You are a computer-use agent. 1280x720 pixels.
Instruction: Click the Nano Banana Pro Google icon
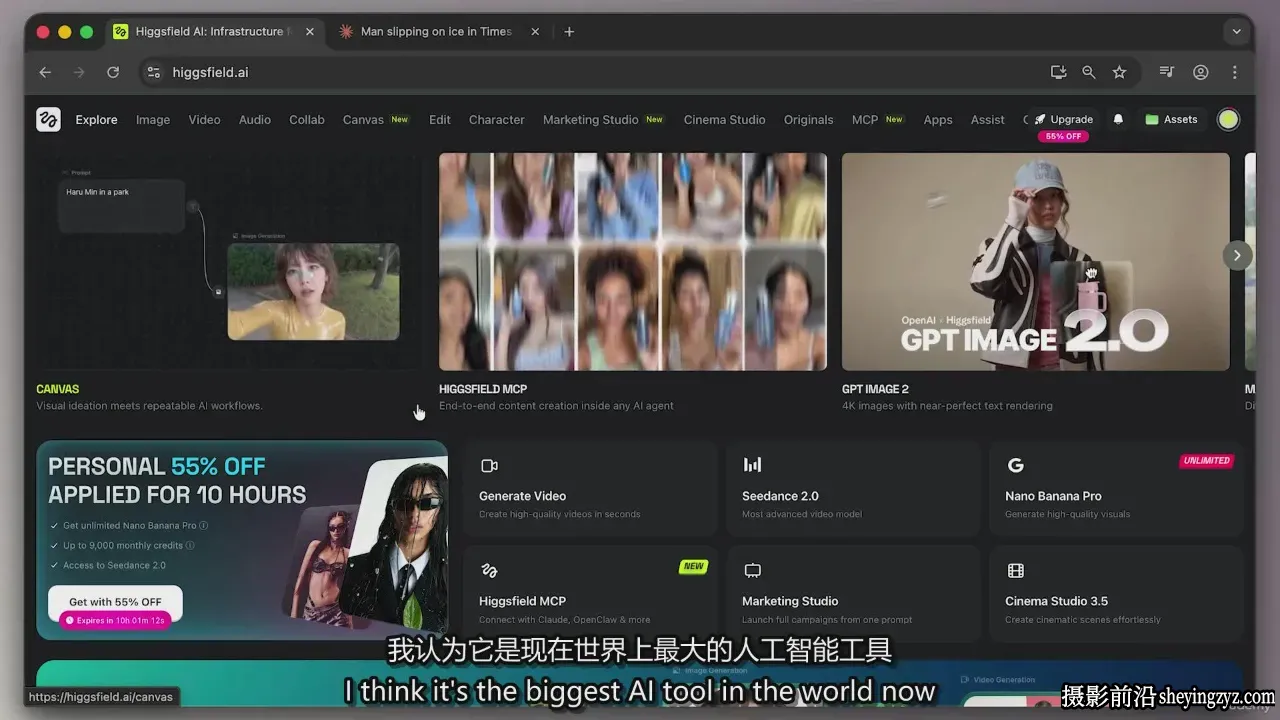[1015, 465]
